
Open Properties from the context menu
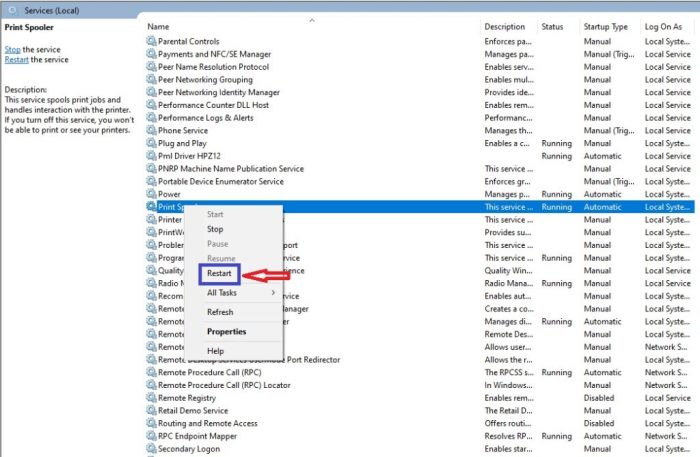pos(226,332)
